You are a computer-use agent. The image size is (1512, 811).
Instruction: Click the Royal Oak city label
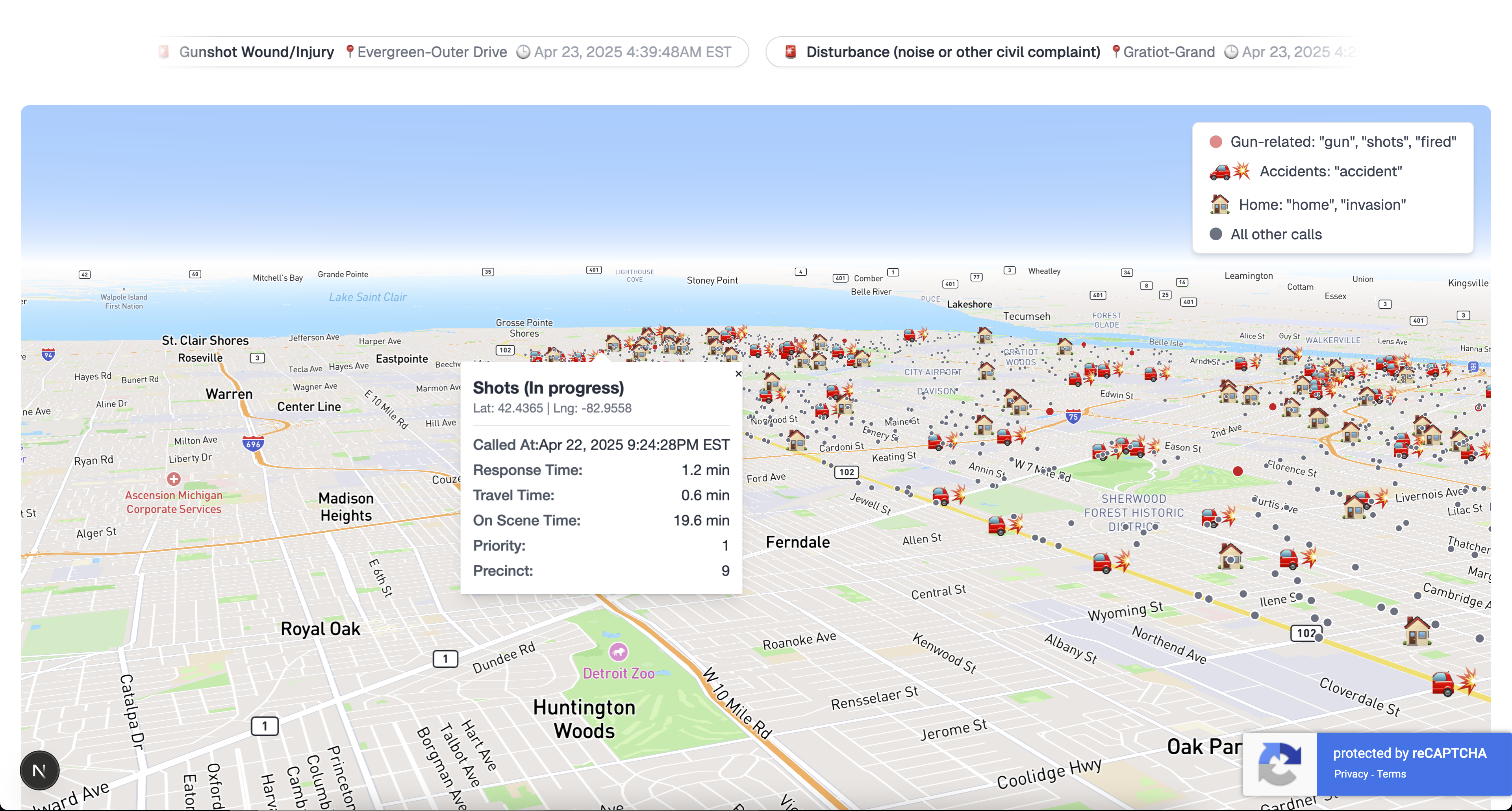320,628
